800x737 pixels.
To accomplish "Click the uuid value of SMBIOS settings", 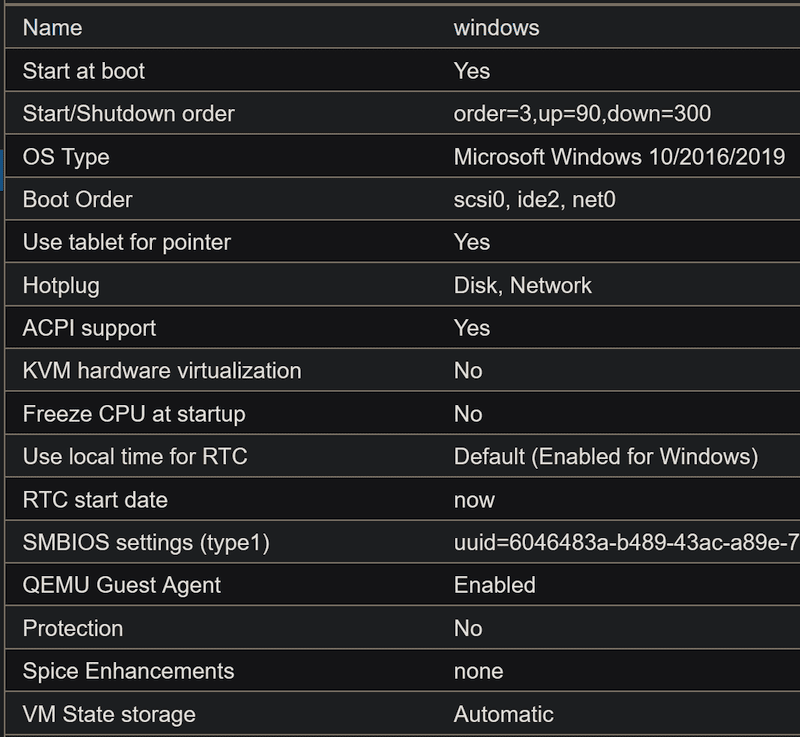I will pos(626,543).
